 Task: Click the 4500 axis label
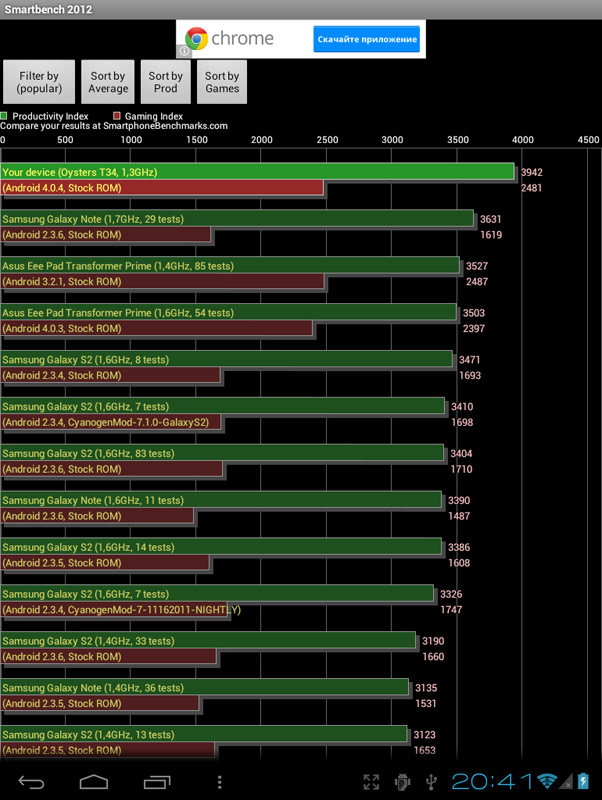click(588, 140)
